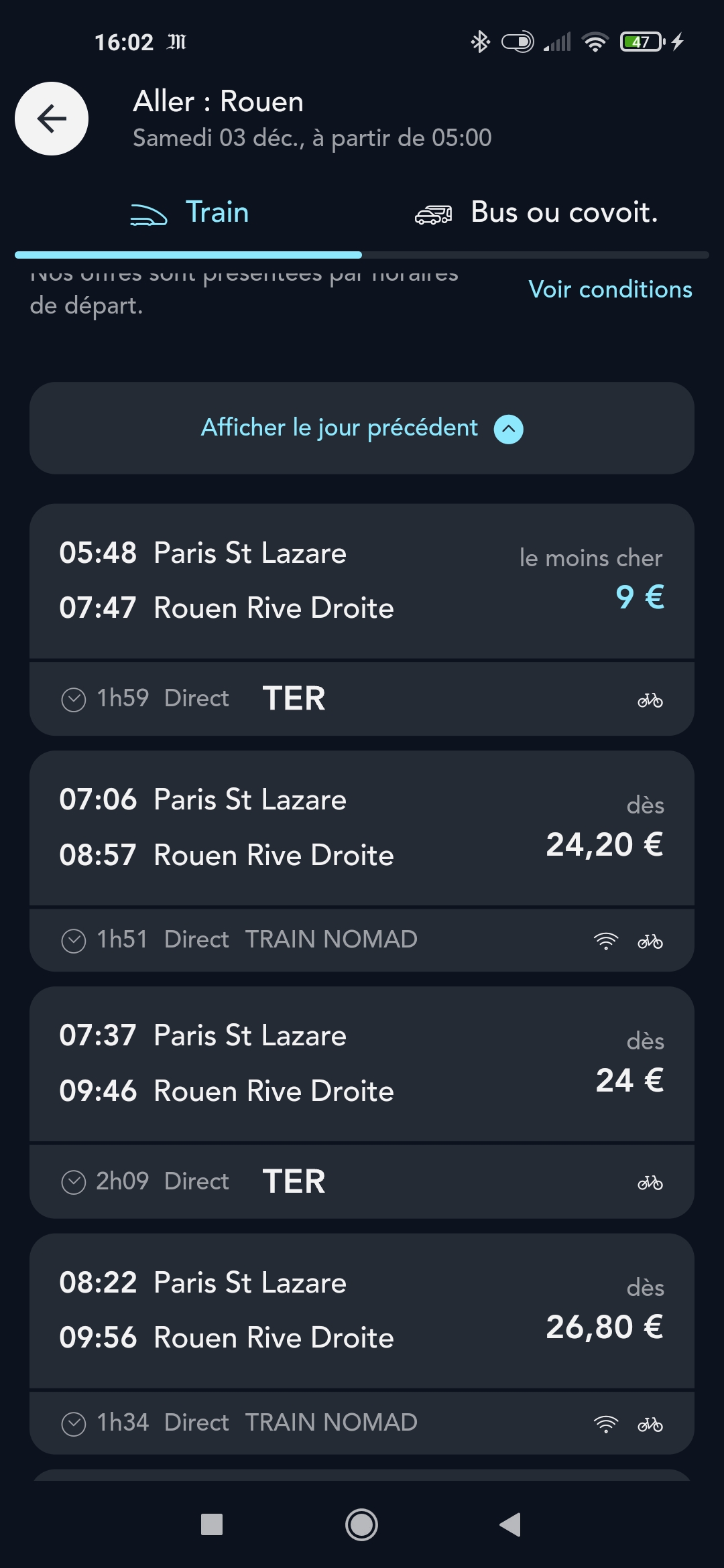This screenshot has width=724, height=1568.
Task: Tap the wifi icon on 1h51 TRAIN NOMAD row
Action: (606, 941)
